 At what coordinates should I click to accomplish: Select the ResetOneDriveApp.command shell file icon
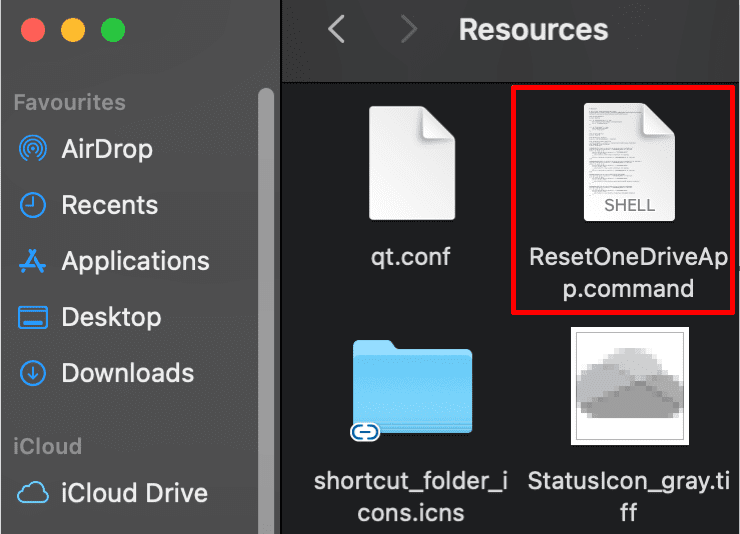click(627, 163)
